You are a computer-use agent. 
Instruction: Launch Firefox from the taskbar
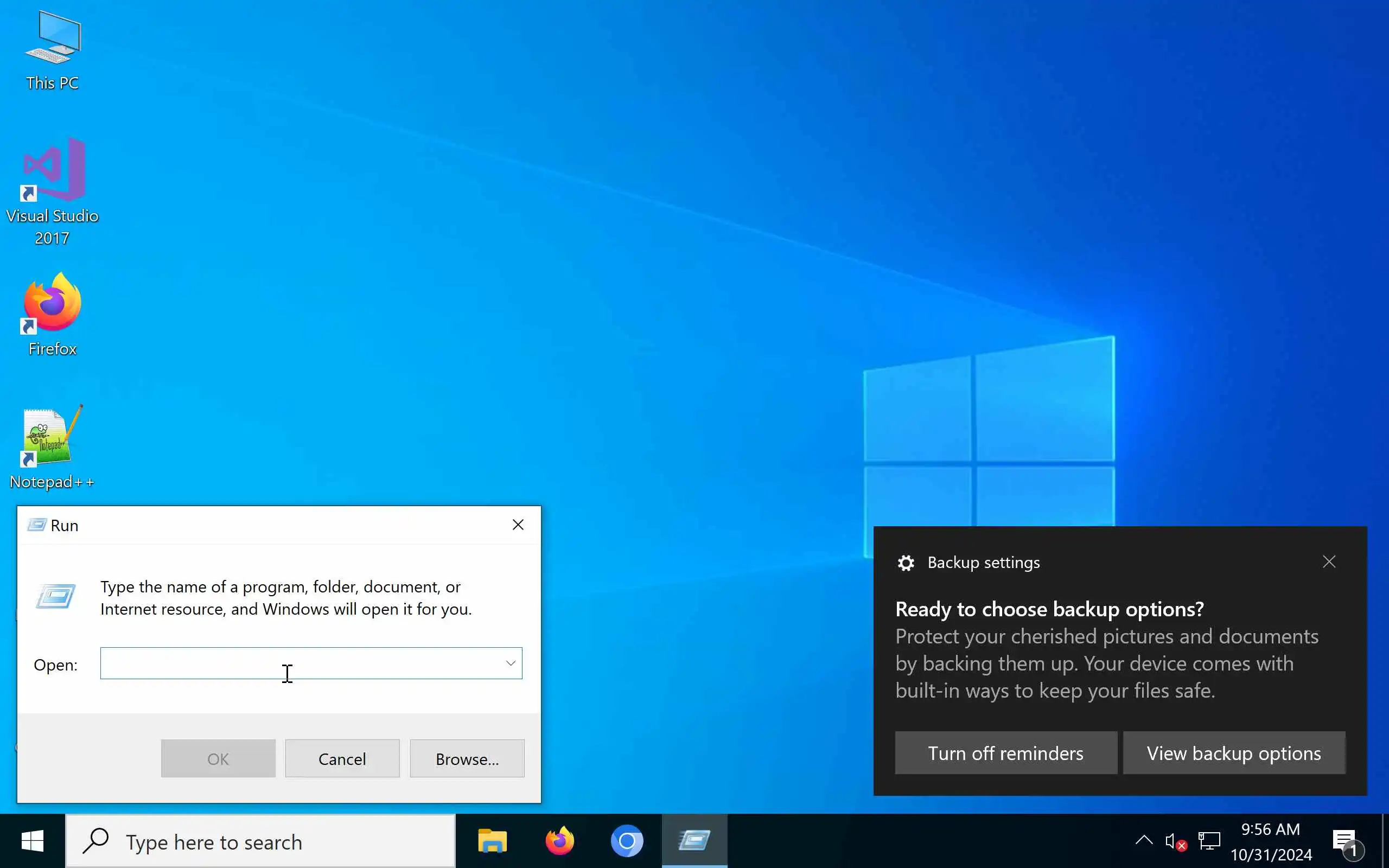pos(559,841)
